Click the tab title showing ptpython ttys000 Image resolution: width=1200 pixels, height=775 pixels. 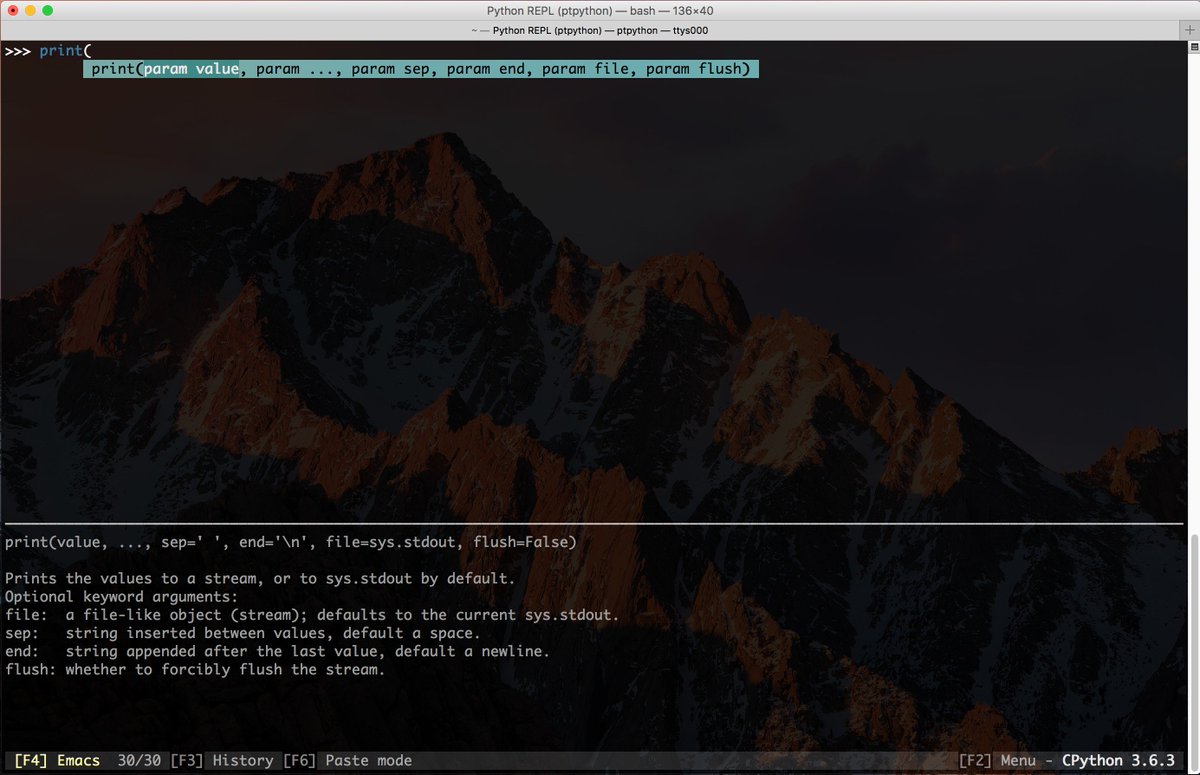(589, 30)
